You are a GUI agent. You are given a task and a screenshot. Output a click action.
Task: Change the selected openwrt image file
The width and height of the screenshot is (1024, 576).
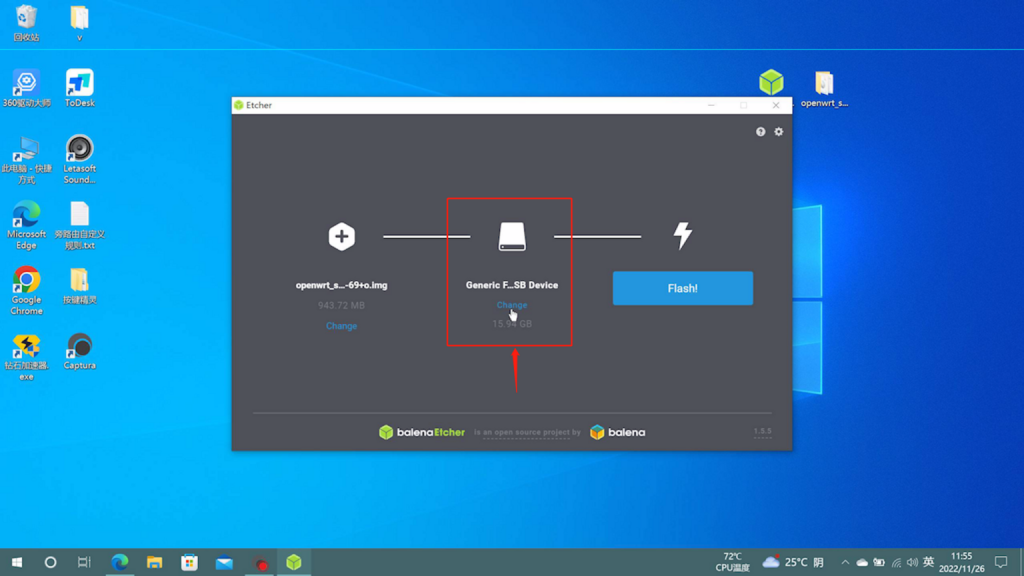point(342,326)
